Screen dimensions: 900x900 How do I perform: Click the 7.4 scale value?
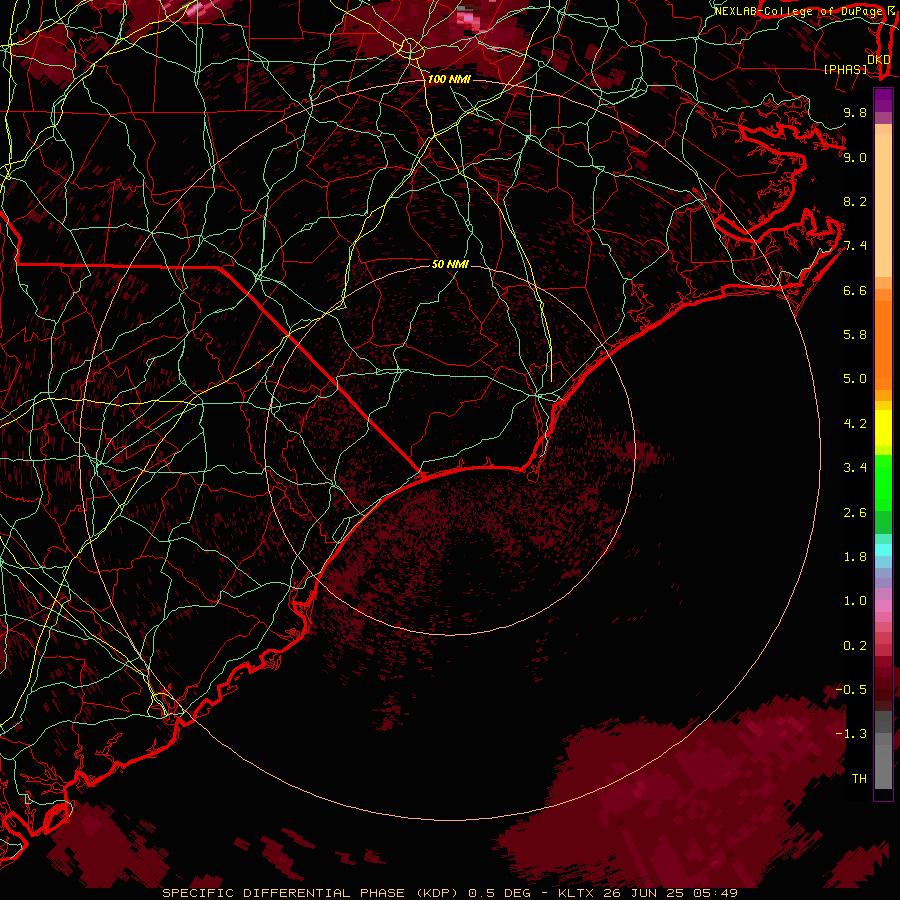[x=855, y=246]
